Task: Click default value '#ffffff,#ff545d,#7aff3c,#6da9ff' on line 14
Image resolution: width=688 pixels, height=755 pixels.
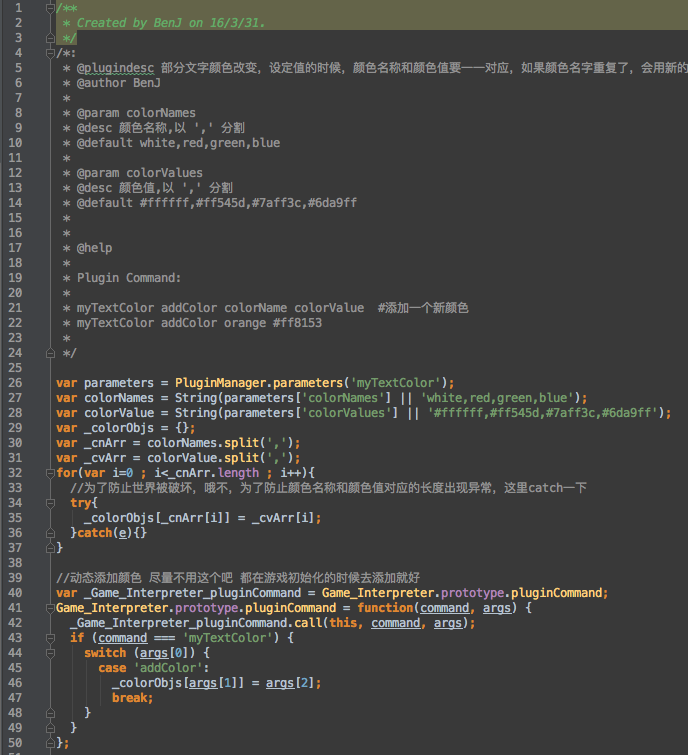Action: point(248,203)
